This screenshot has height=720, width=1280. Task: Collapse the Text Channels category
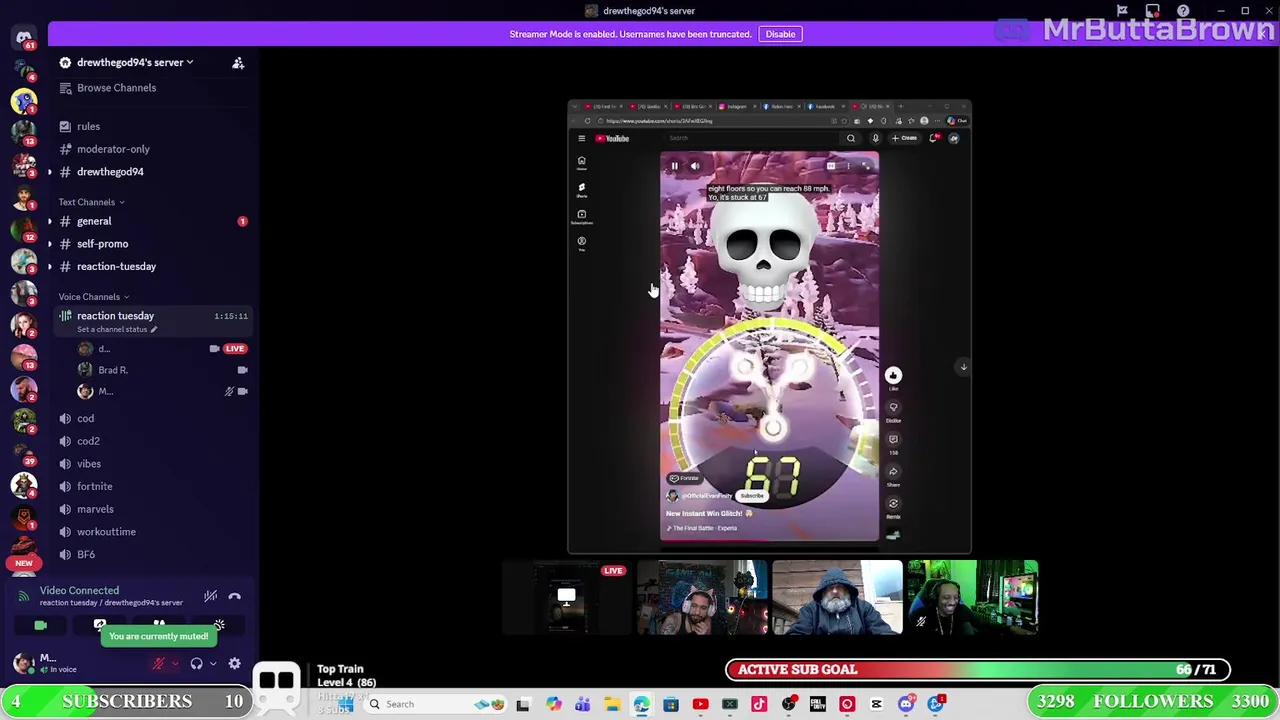tap(91, 202)
